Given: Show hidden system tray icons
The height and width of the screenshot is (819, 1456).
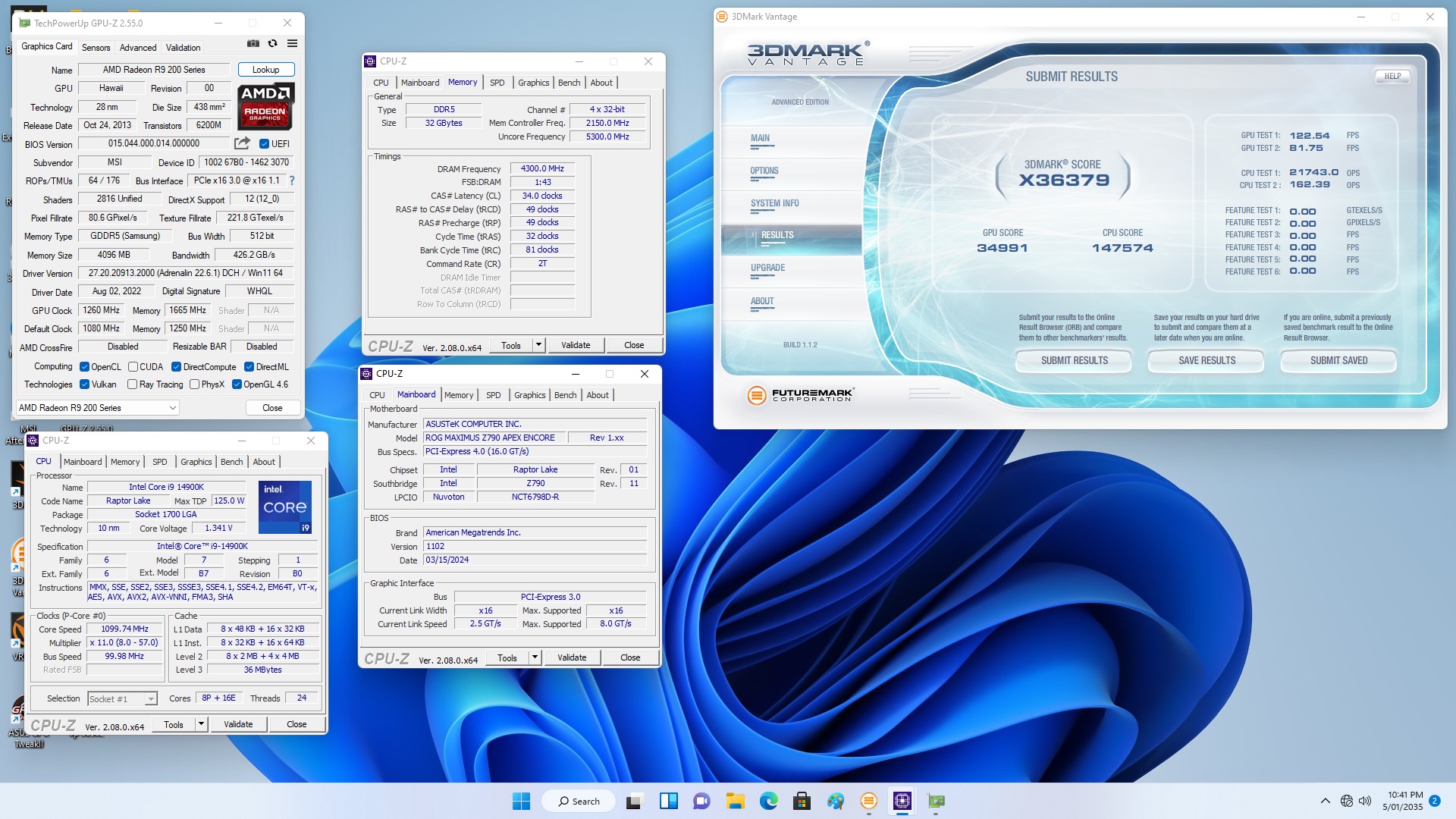Looking at the screenshot, I should pyautogui.click(x=1326, y=801).
